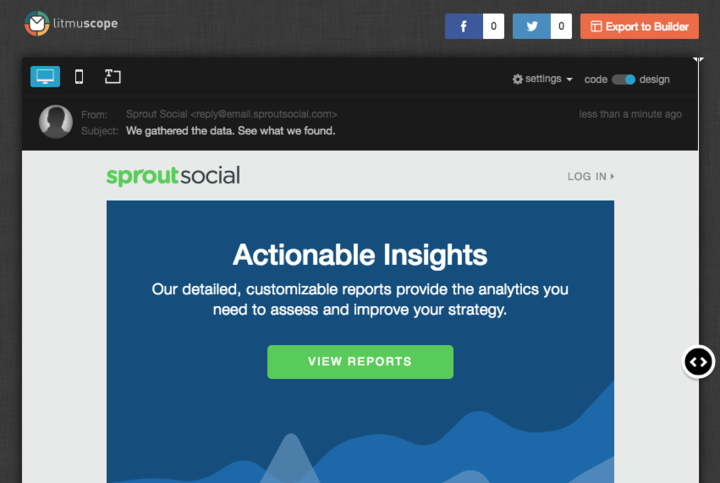Click the round resize handle with arrows

tap(698, 361)
